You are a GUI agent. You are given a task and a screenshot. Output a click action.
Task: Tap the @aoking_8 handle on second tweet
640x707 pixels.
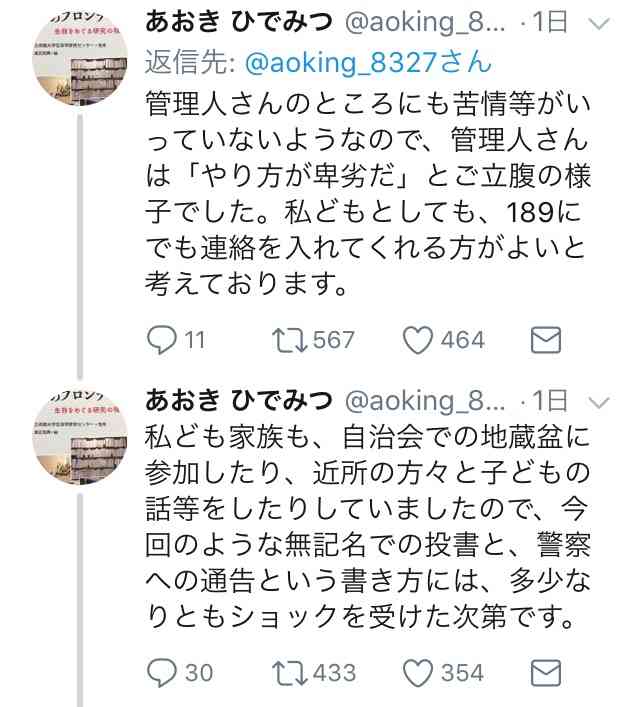(x=426, y=401)
